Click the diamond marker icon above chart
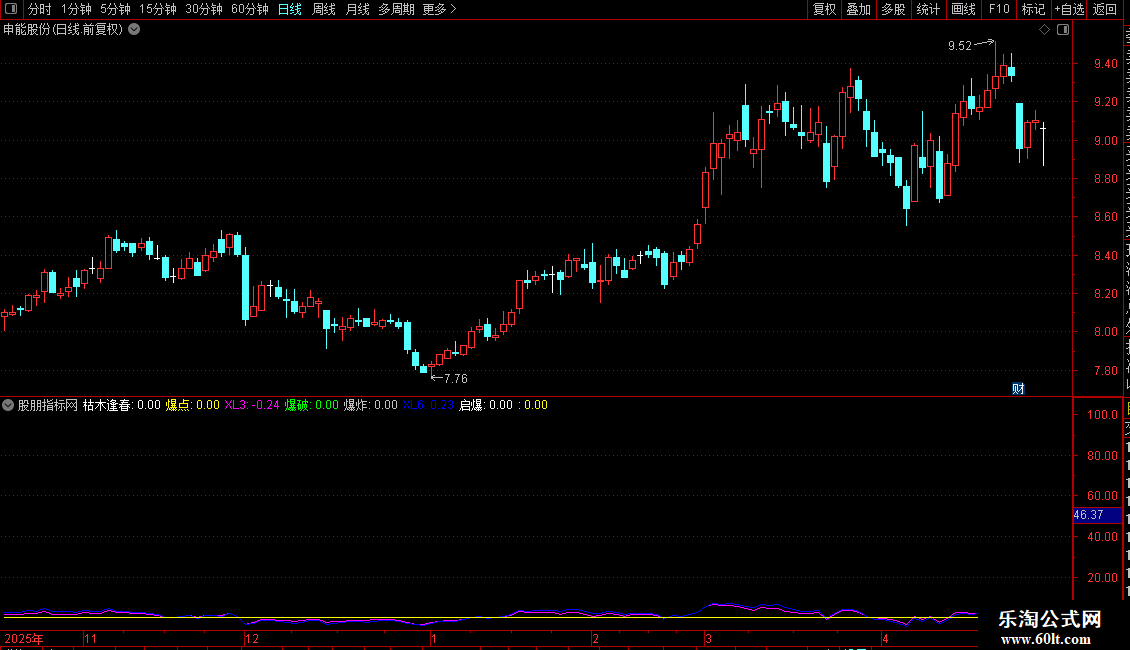Viewport: 1130px width, 650px height. coord(1044,30)
